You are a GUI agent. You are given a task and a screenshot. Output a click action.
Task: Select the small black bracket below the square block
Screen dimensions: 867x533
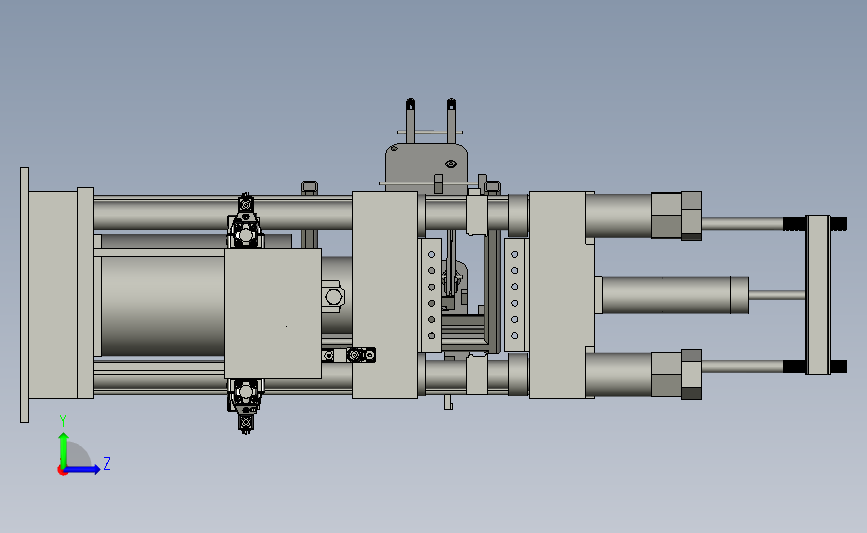[349, 355]
